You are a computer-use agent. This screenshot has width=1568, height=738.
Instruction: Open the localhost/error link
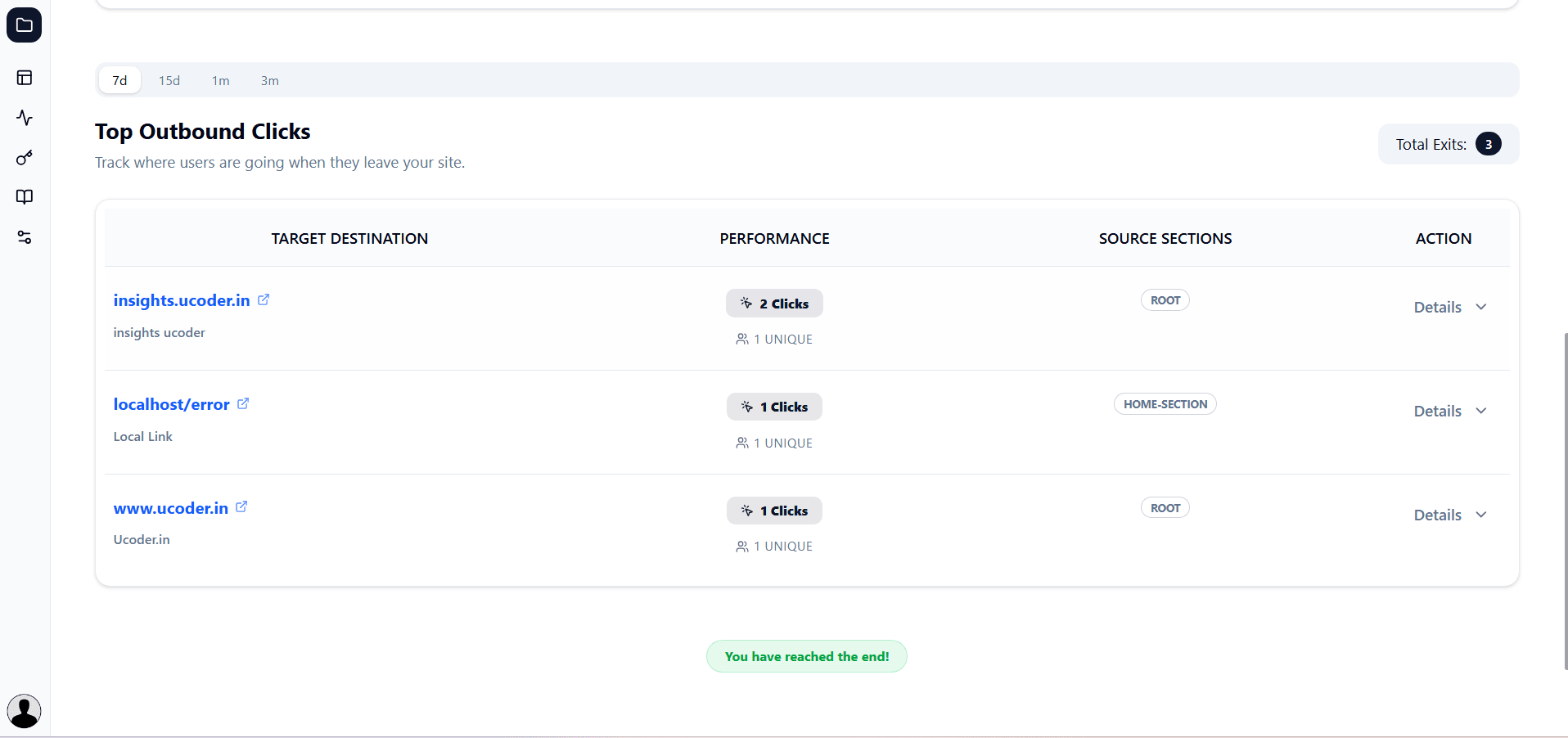tap(171, 404)
